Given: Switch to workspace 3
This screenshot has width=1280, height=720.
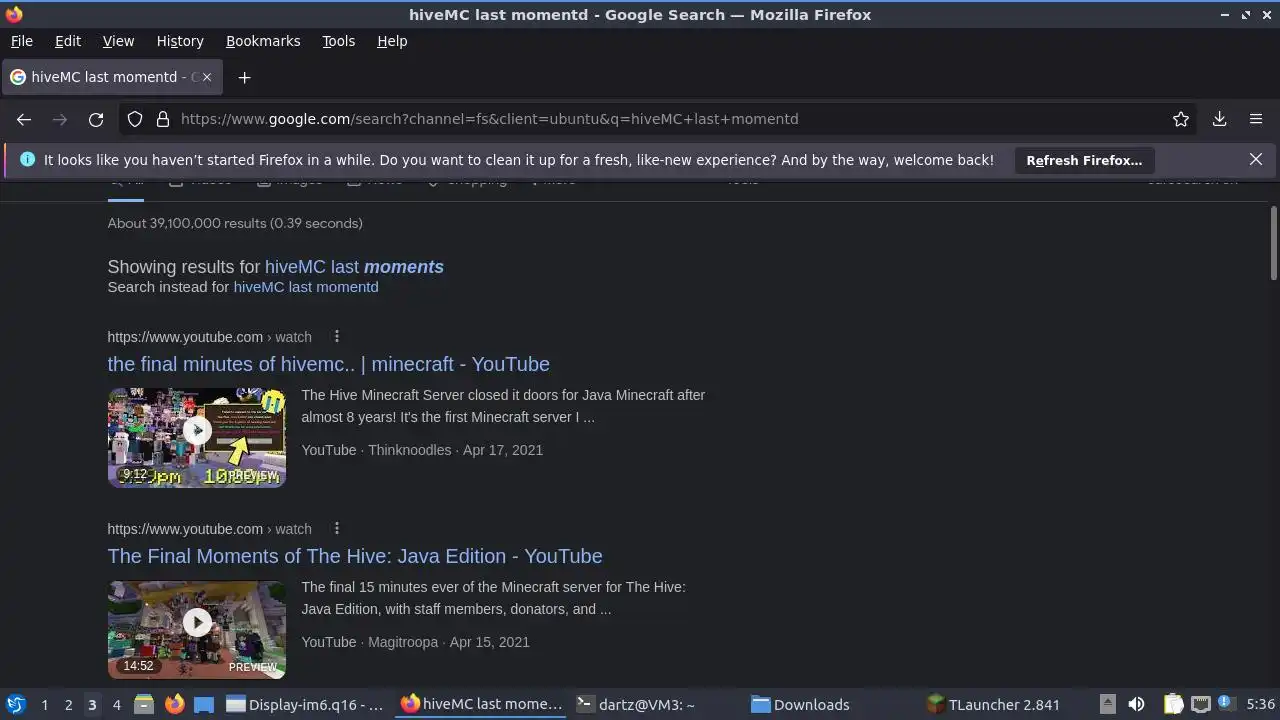Looking at the screenshot, I should [x=92, y=705].
